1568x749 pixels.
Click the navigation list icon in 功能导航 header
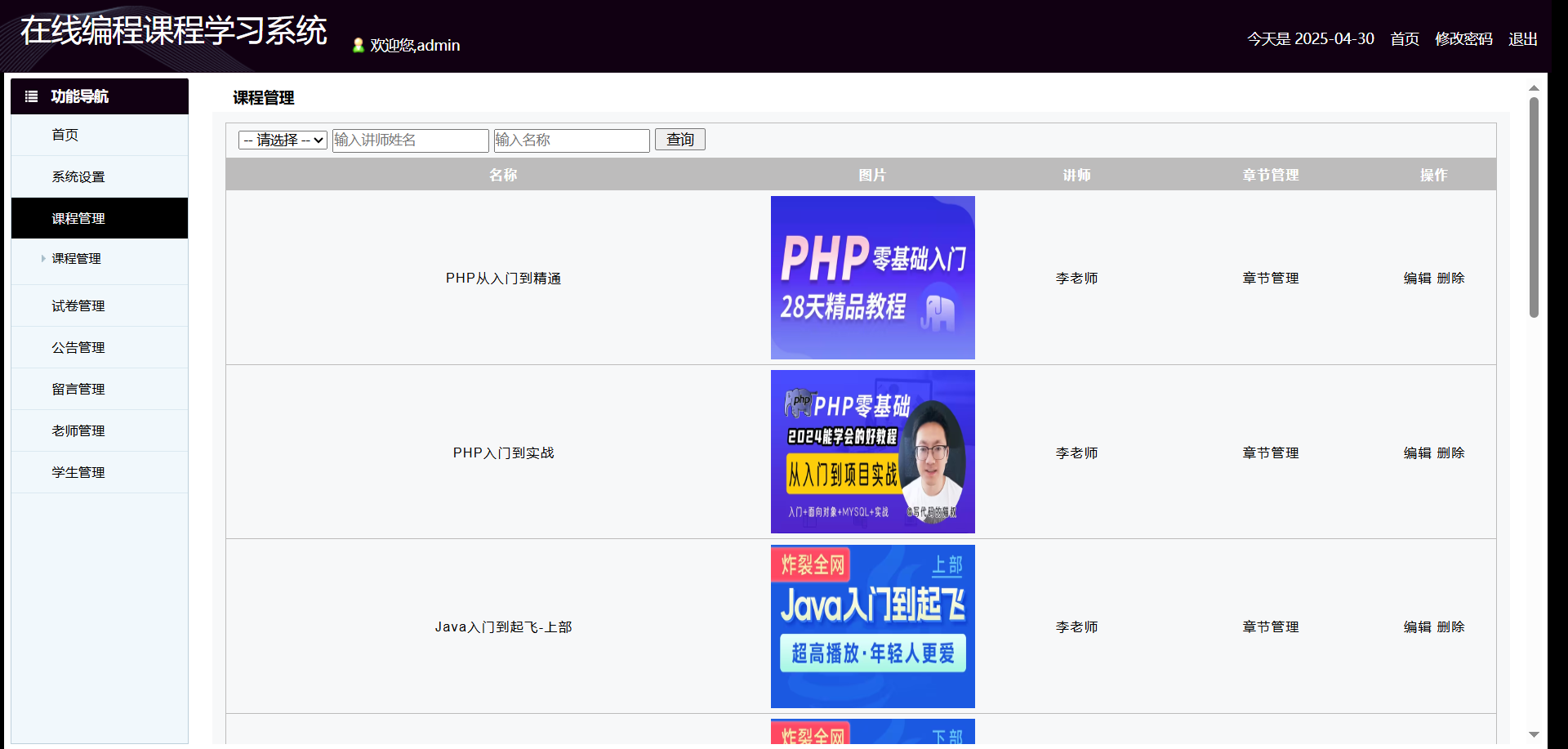31,96
